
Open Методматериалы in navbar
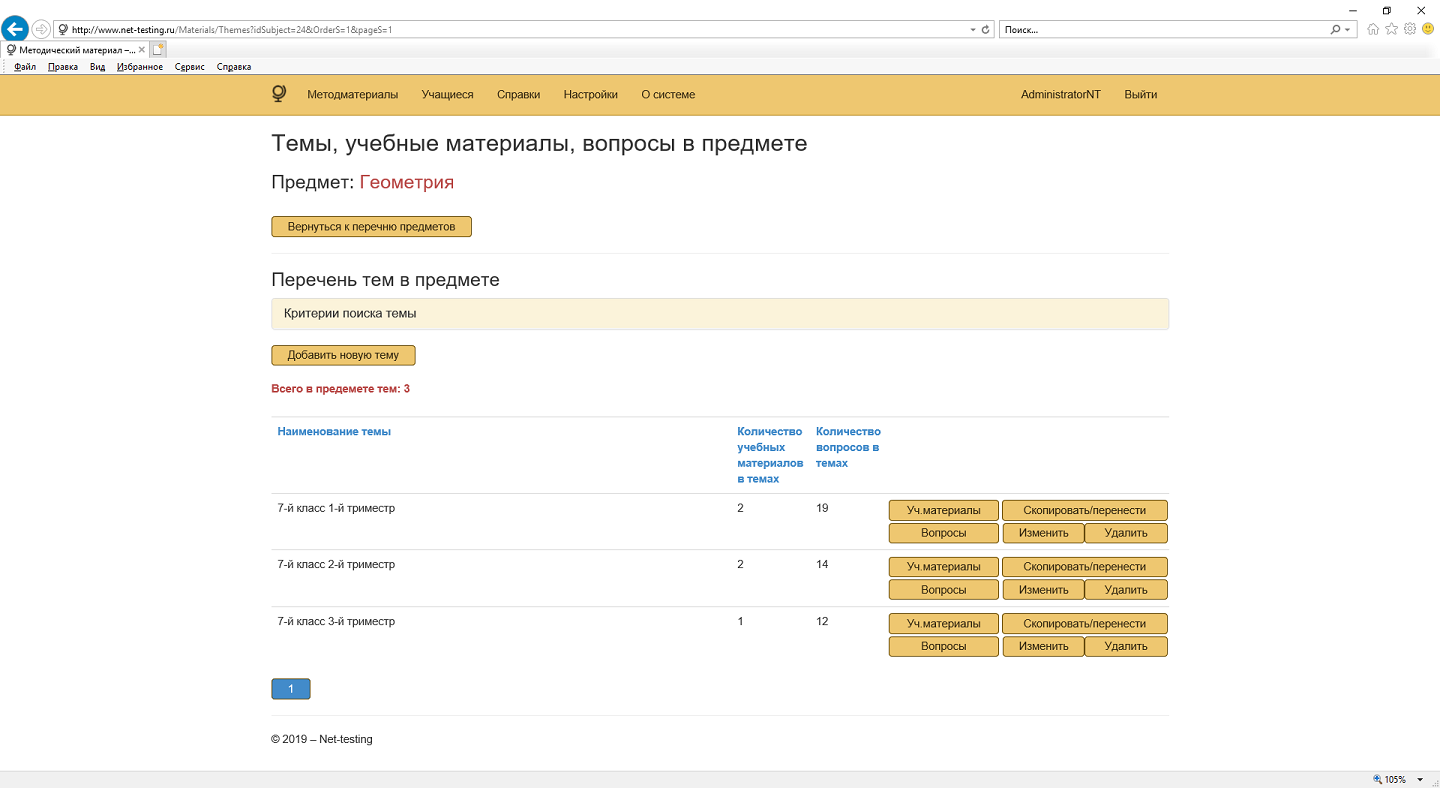click(x=353, y=95)
